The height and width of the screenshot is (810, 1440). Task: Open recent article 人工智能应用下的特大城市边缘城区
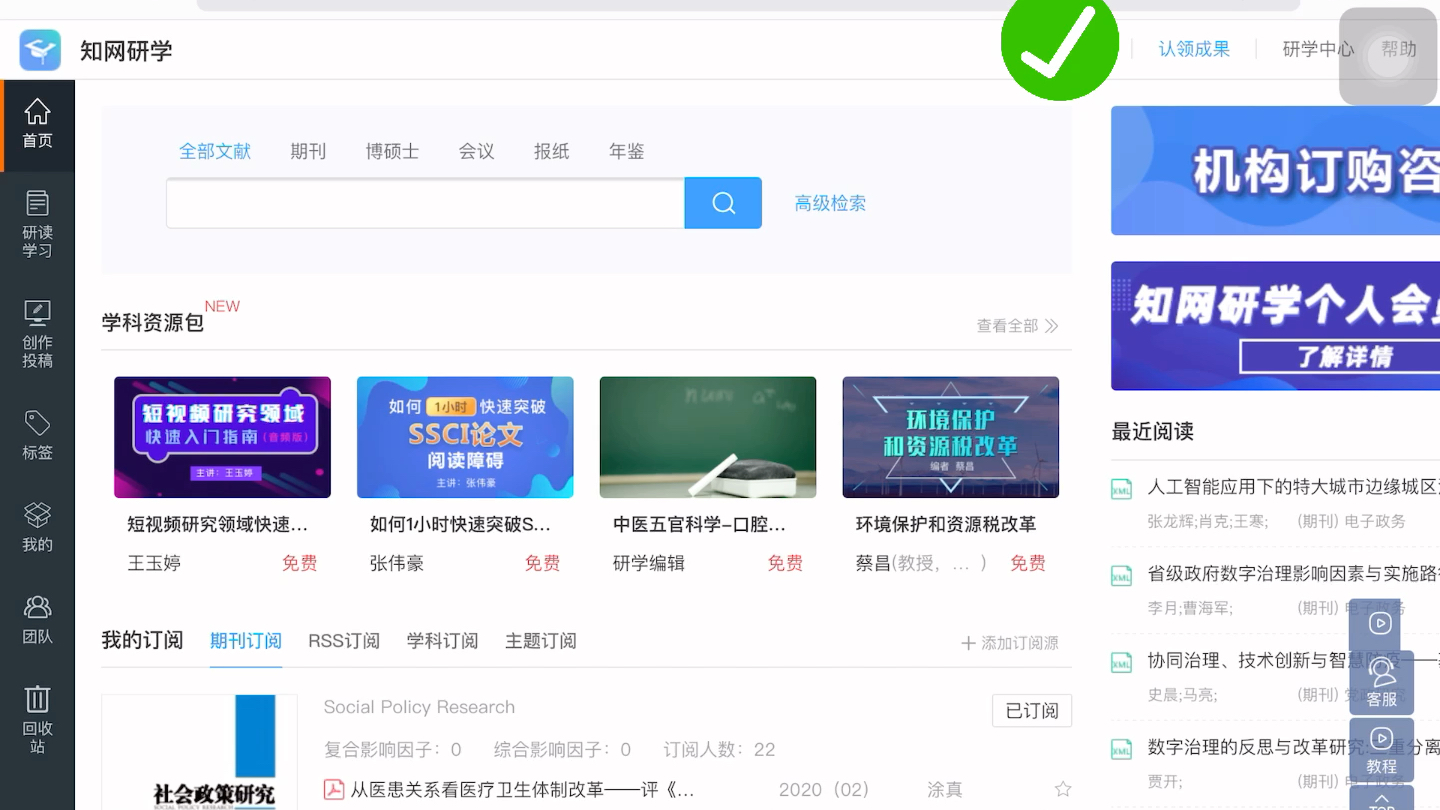1293,487
